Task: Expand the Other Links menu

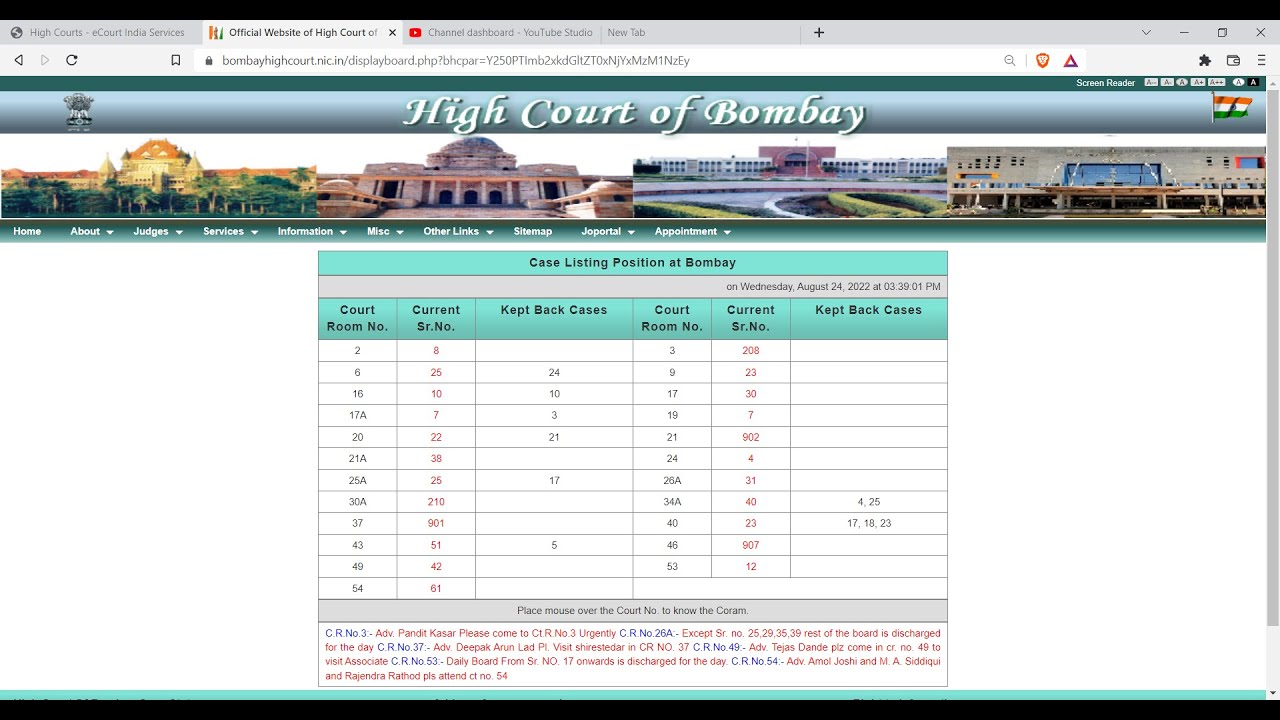Action: point(458,231)
